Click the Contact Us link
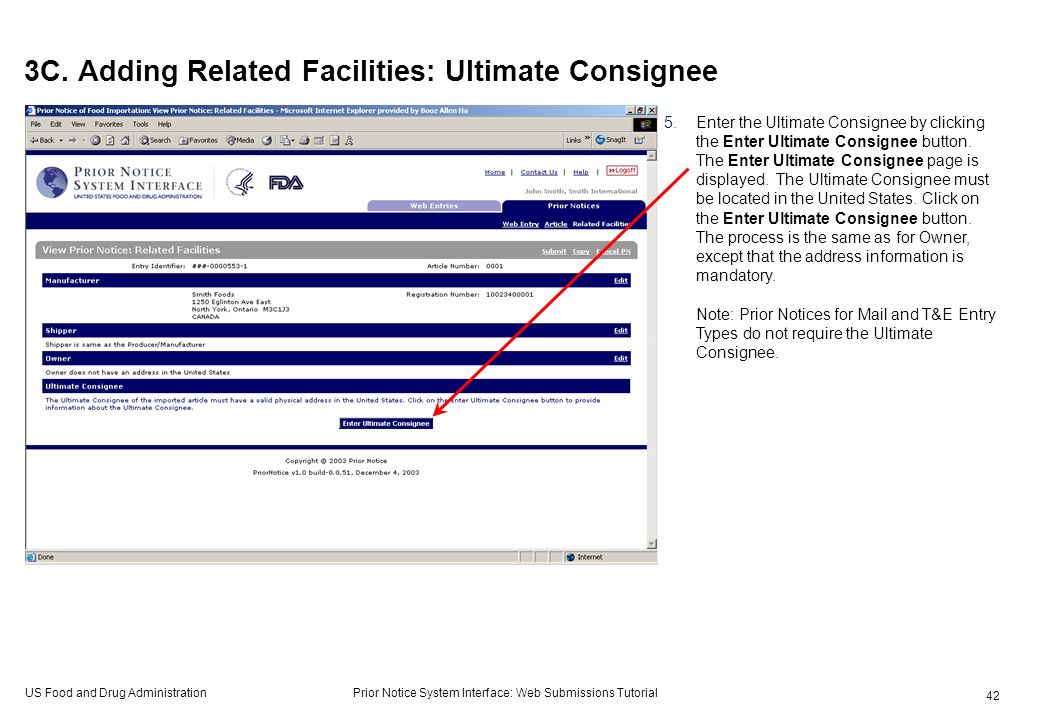 tap(539, 172)
